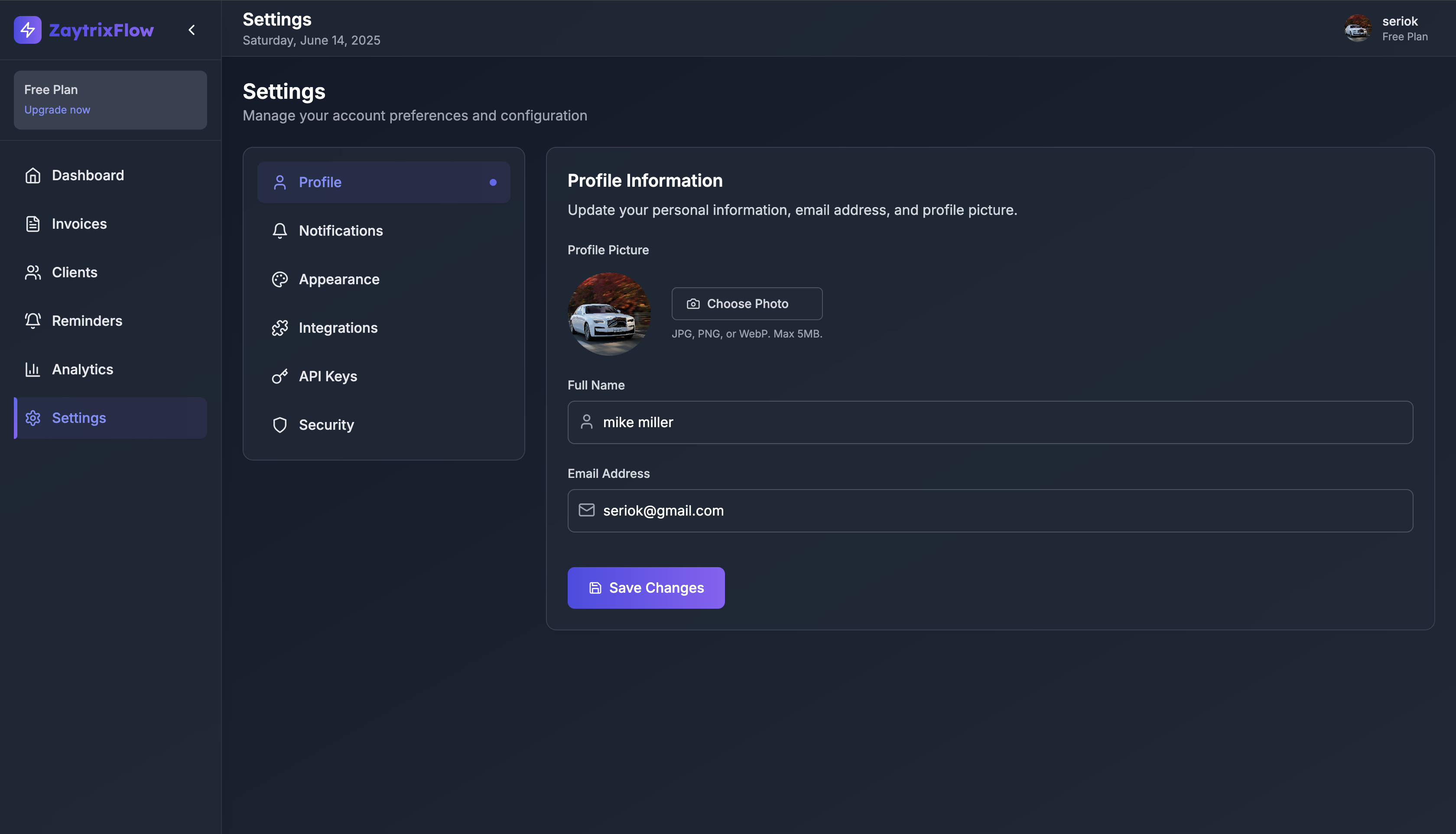Click the Integrations puzzle icon

279,328
